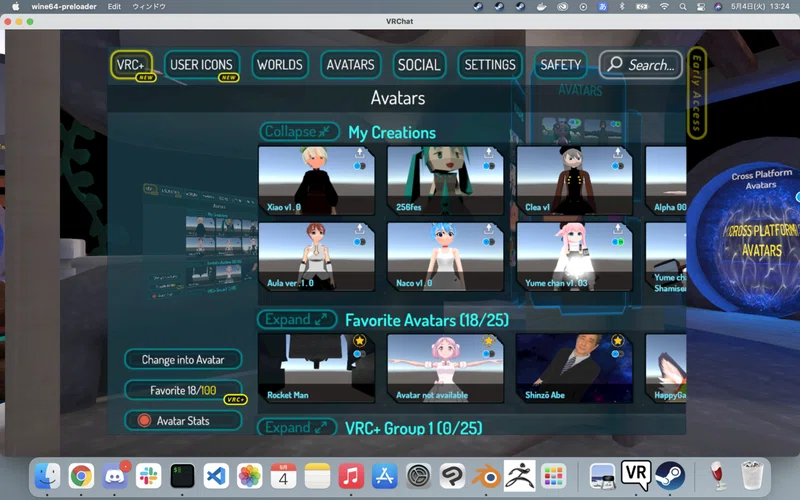The width and height of the screenshot is (800, 500).
Task: Open the SOCIAL tab
Action: [x=419, y=65]
